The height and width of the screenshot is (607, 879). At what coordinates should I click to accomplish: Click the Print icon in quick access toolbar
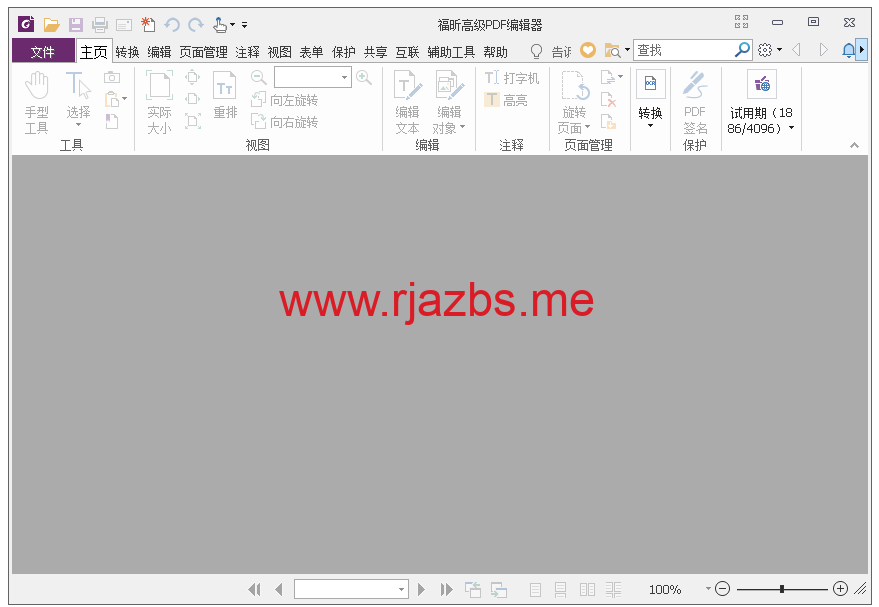tap(100, 25)
